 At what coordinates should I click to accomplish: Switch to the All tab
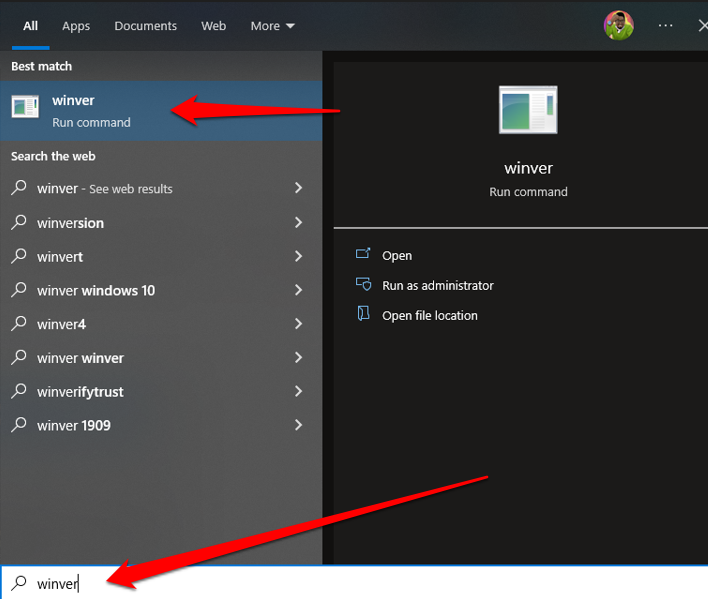(30, 26)
